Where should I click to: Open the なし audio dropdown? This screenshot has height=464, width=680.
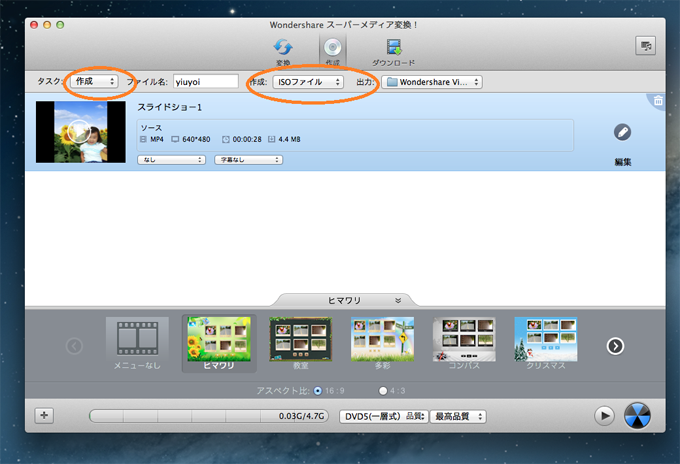pyautogui.click(x=171, y=160)
